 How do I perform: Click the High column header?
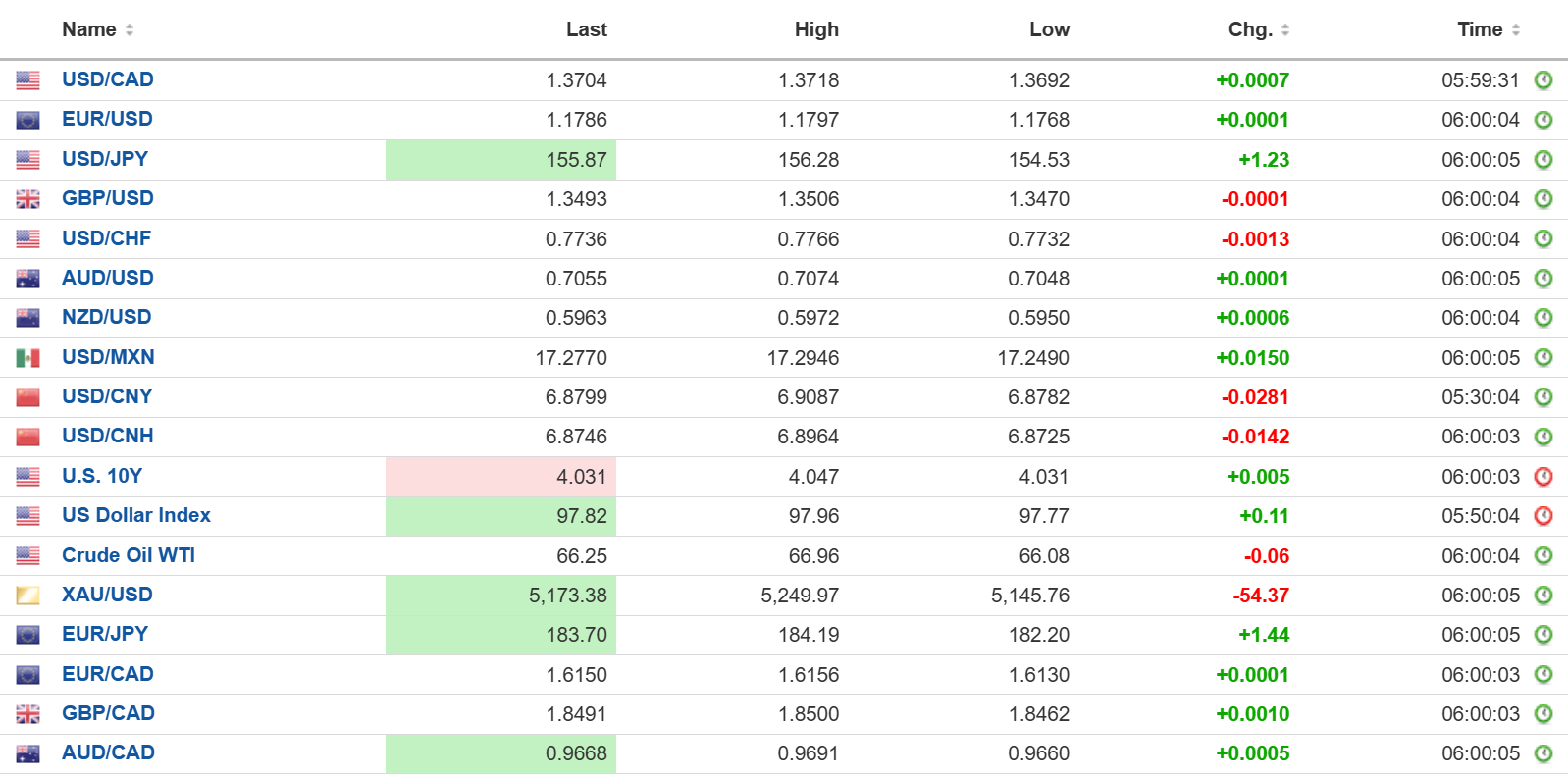pyautogui.click(x=816, y=30)
